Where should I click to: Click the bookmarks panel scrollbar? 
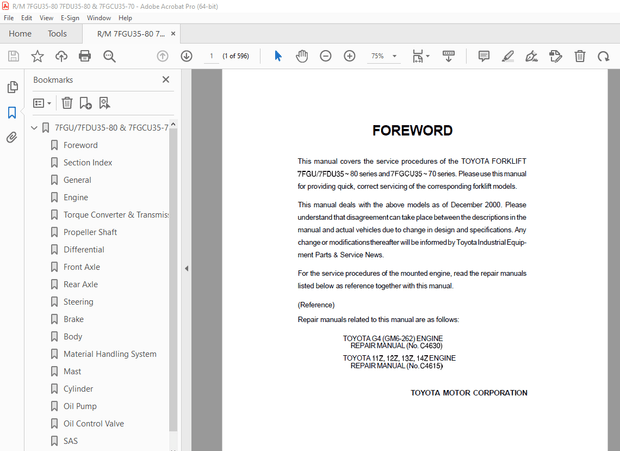[x=173, y=279]
